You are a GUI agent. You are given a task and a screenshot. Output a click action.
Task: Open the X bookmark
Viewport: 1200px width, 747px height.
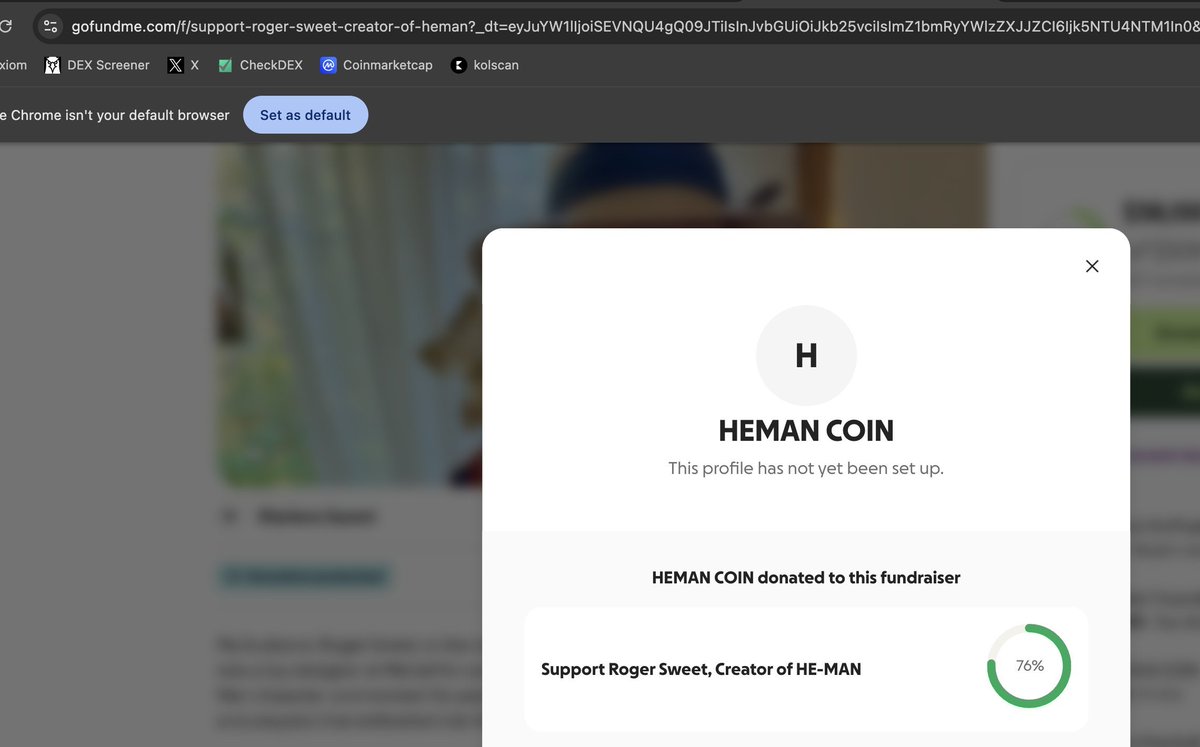pos(183,65)
